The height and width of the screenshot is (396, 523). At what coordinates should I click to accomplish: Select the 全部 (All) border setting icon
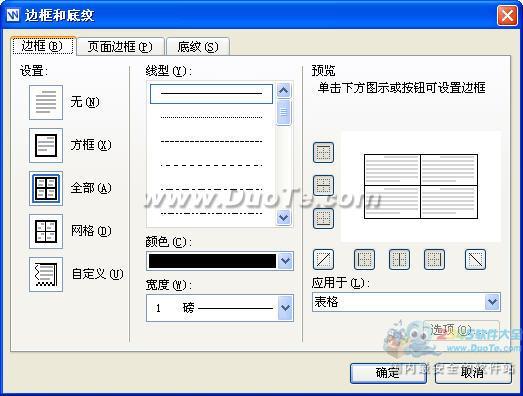(x=46, y=188)
